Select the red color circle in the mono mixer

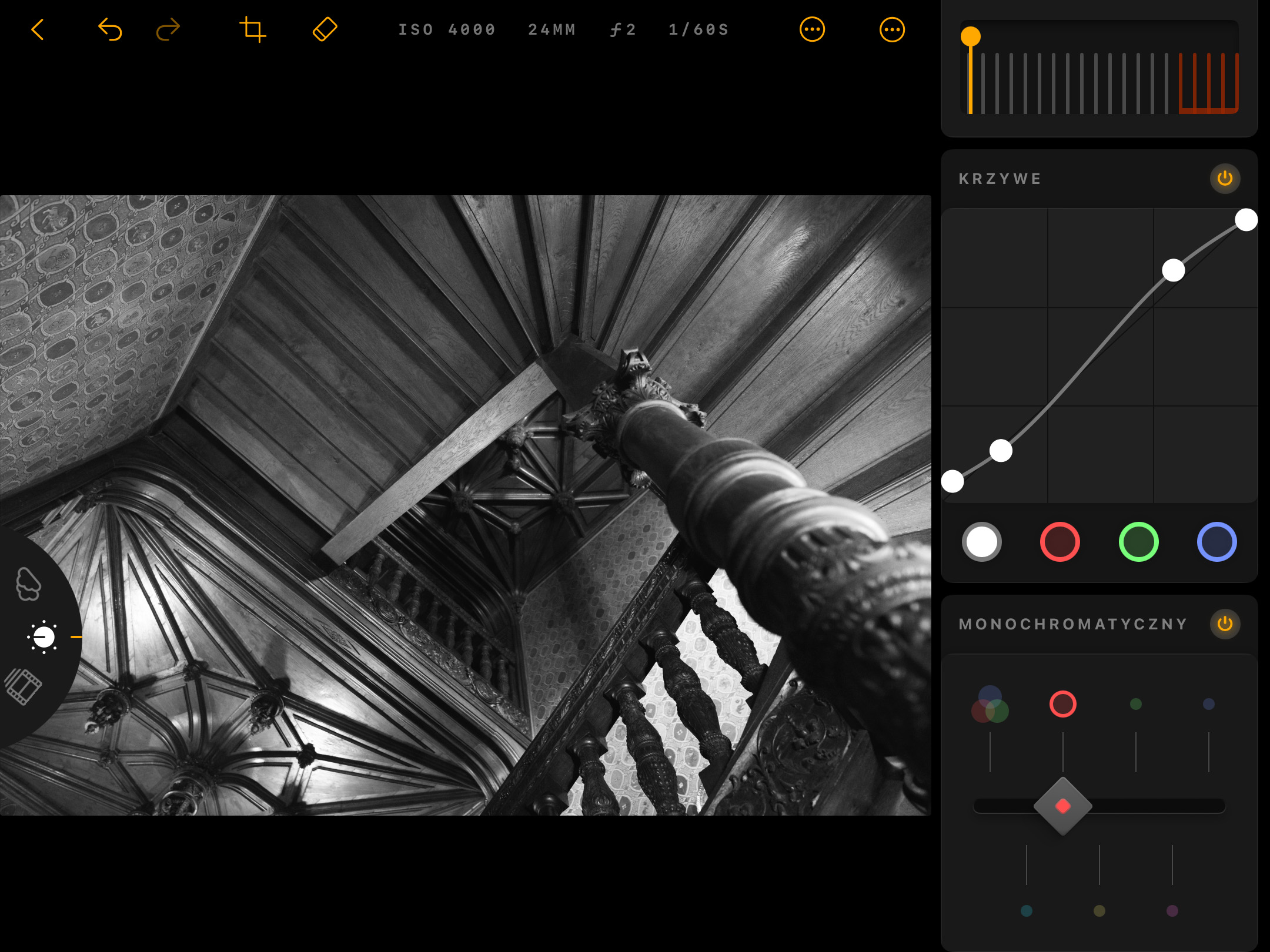click(1062, 705)
